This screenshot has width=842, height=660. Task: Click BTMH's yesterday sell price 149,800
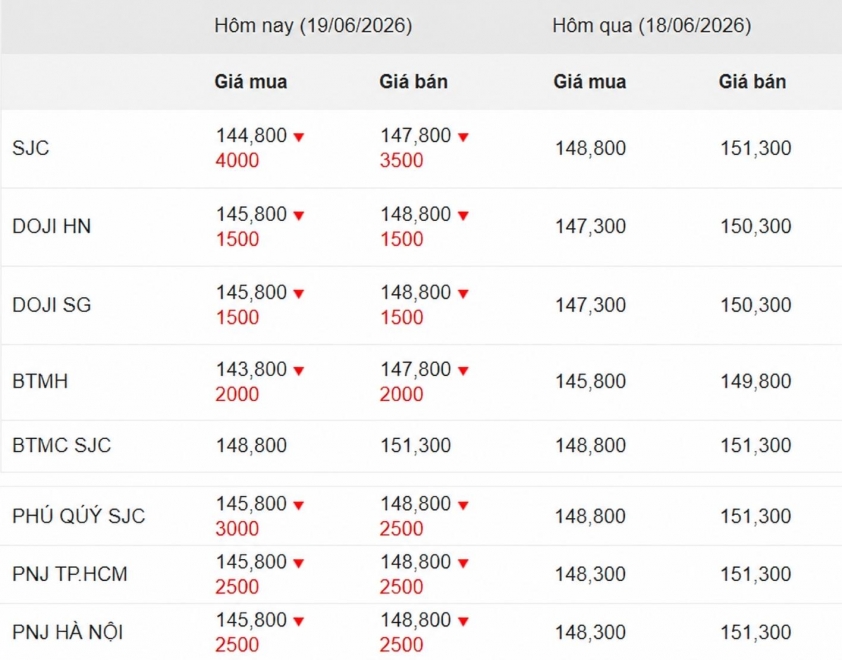pyautogui.click(x=756, y=381)
